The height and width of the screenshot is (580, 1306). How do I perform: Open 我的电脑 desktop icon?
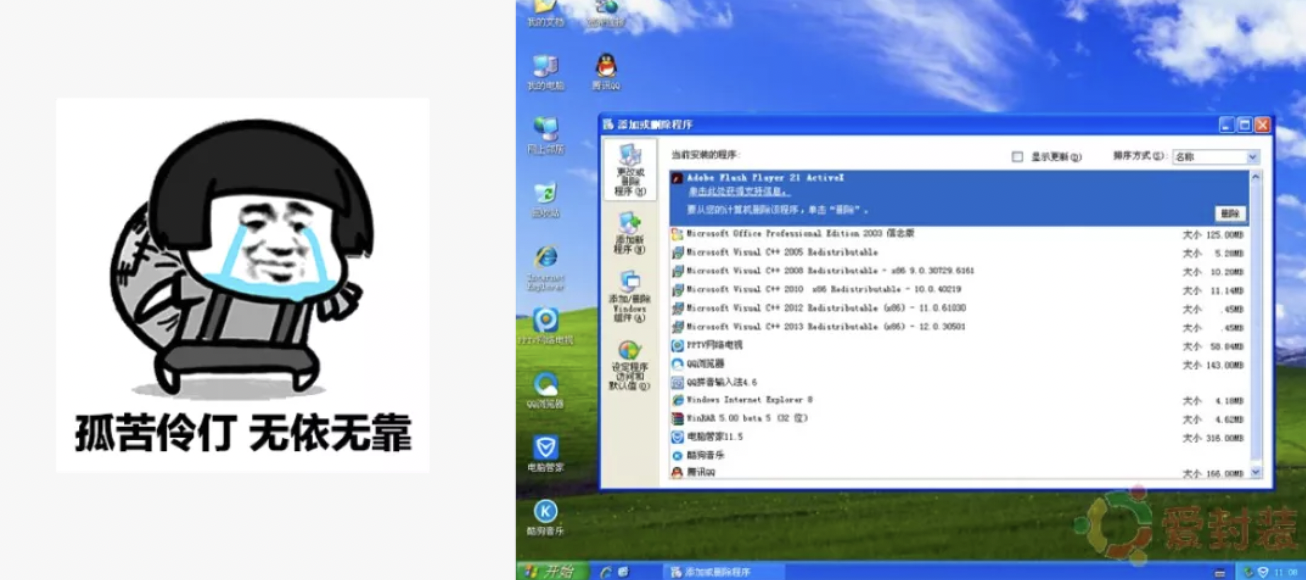(x=545, y=70)
